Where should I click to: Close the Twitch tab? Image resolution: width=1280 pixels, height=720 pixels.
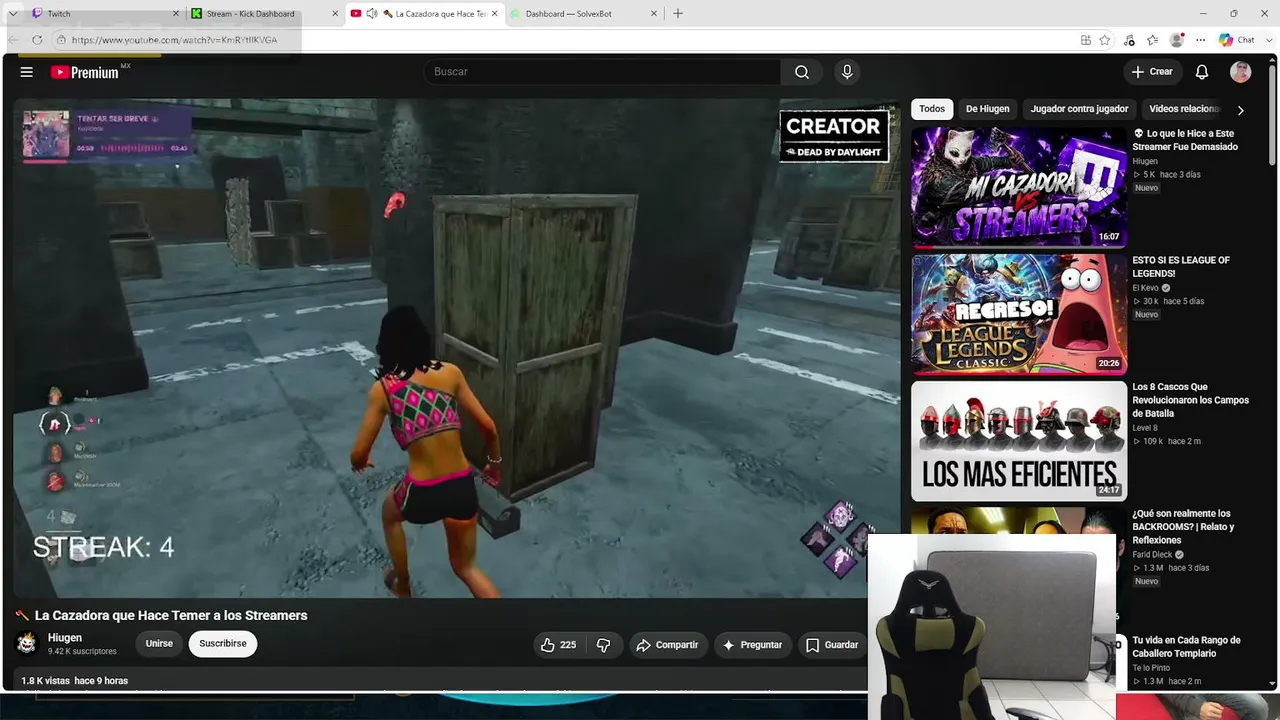[176, 14]
